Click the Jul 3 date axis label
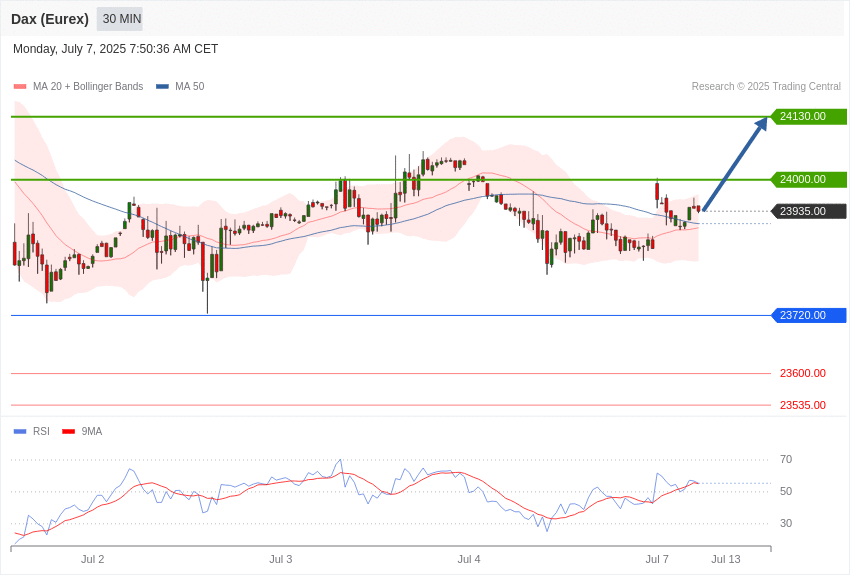Screen dimensions: 850x576 281,559
